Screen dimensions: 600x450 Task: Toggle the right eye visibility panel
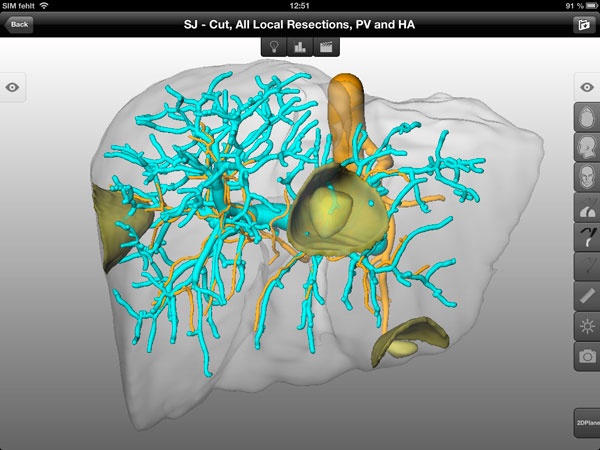587,87
